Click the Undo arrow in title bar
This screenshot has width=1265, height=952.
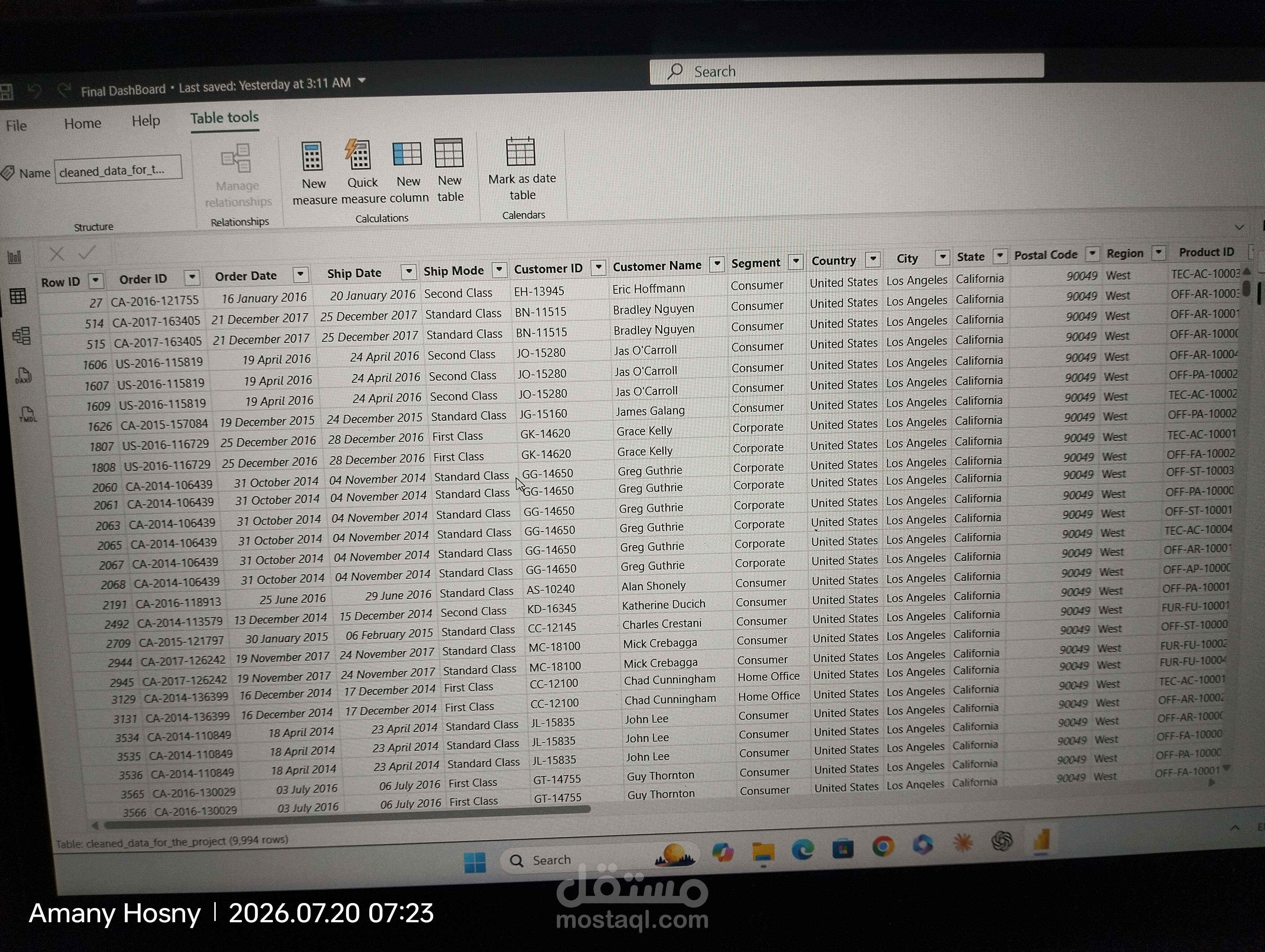(35, 91)
